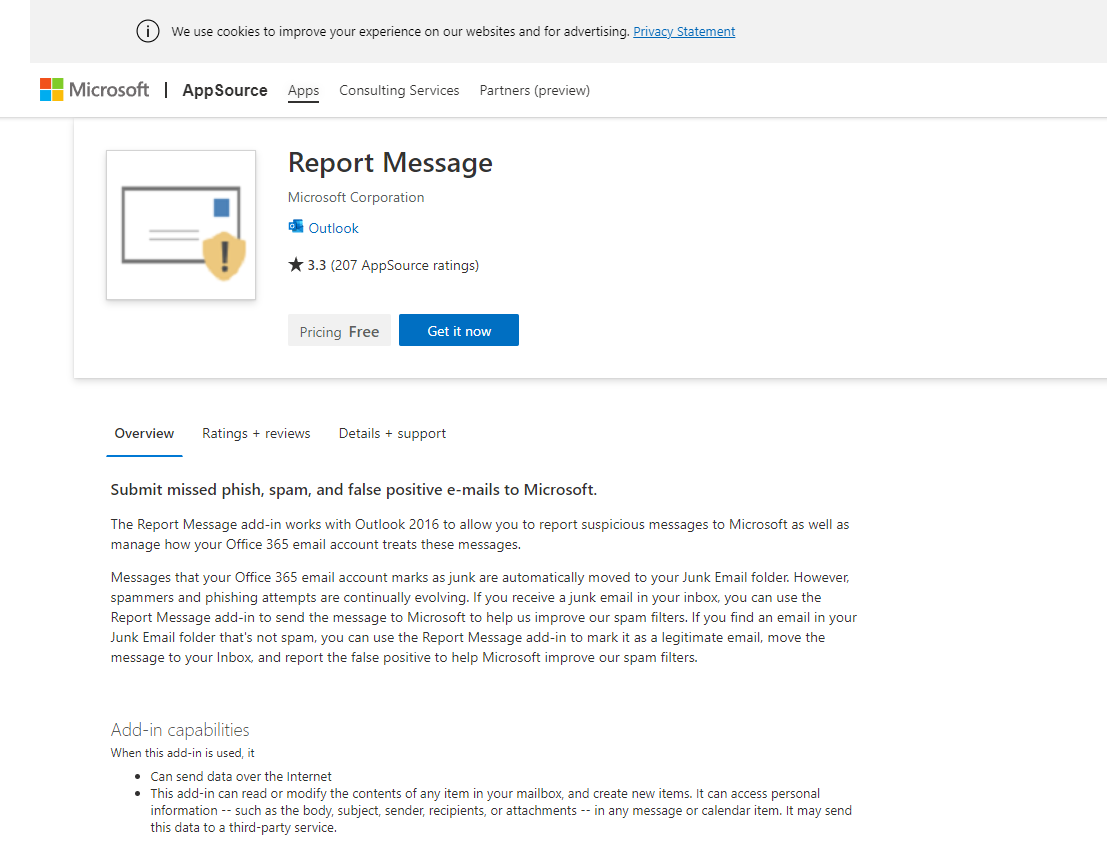Click the Report Message title
Image resolution: width=1107 pixels, height=858 pixels.
tap(390, 163)
